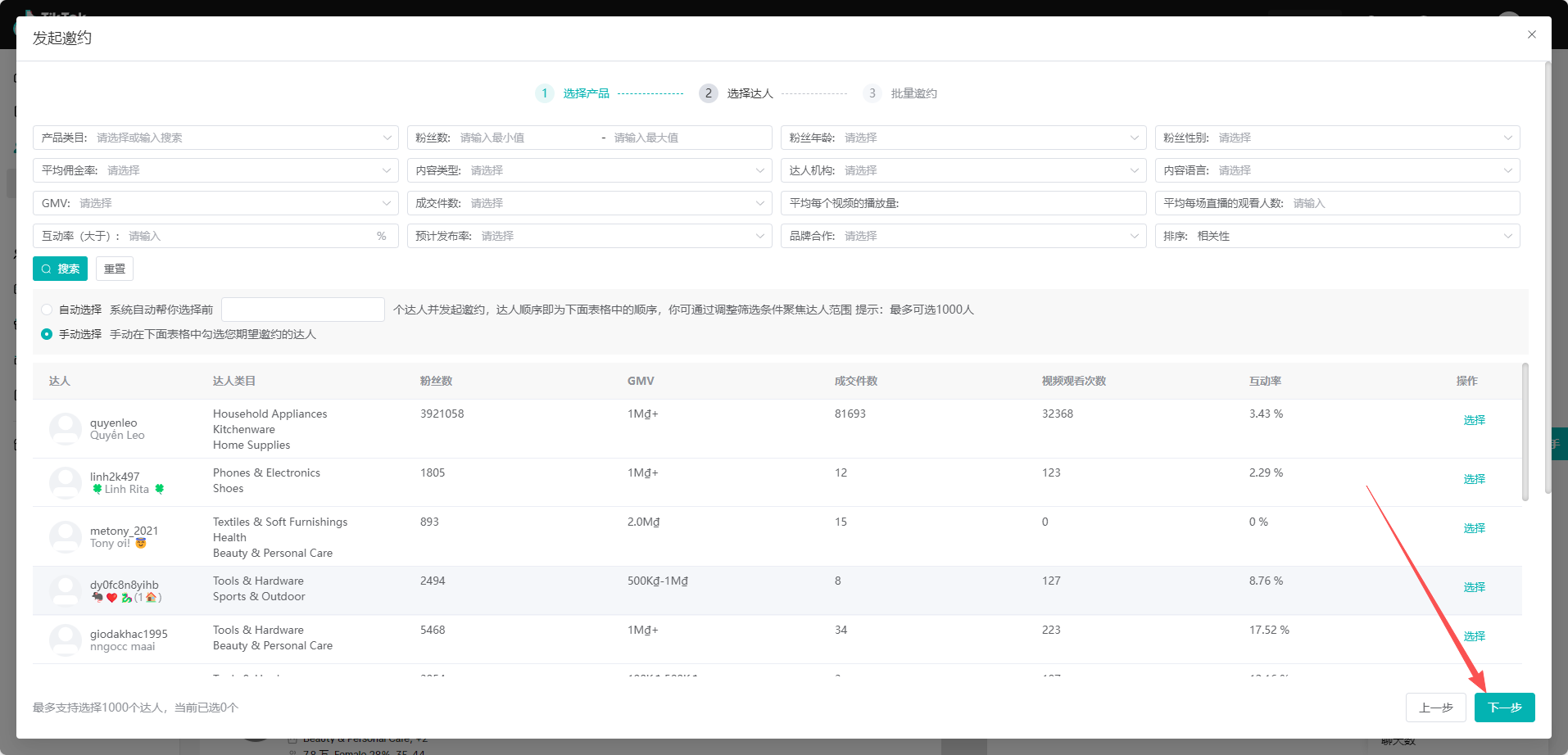Select the 自动选择 radio option

(x=47, y=310)
